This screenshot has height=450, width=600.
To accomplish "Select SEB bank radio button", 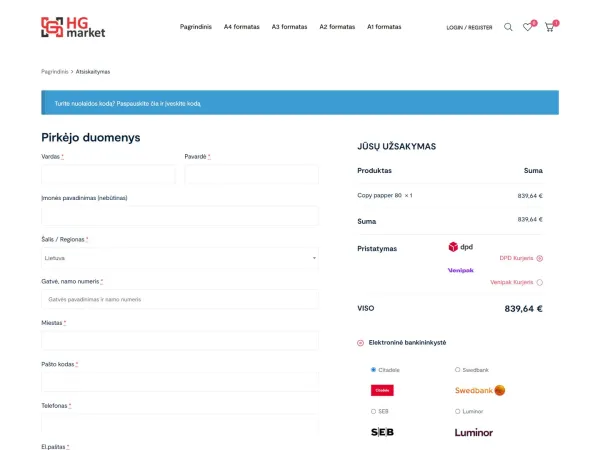I will click(373, 411).
